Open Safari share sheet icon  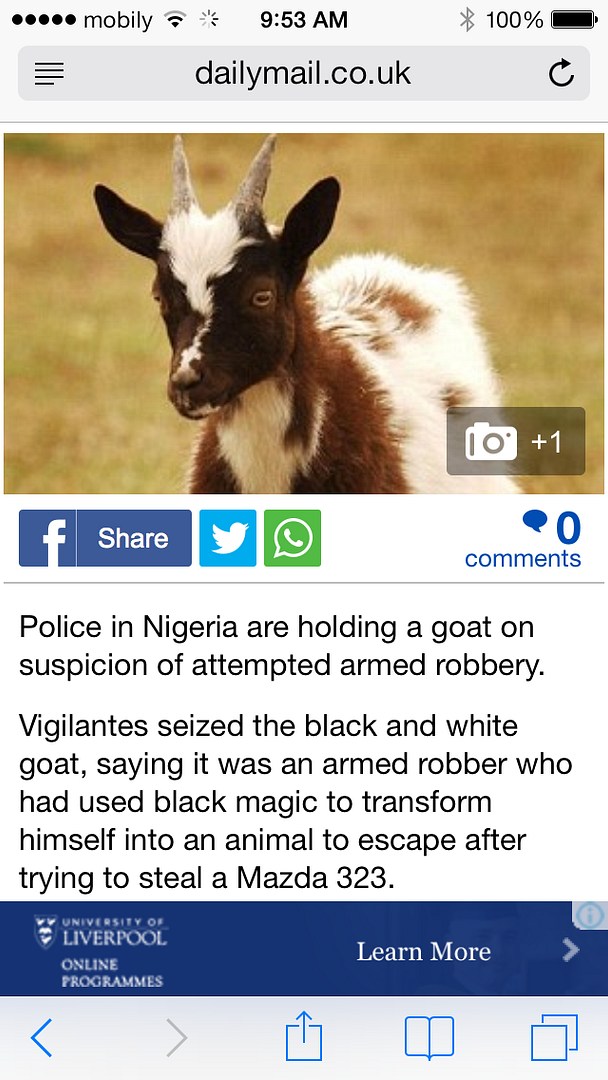tap(304, 1035)
